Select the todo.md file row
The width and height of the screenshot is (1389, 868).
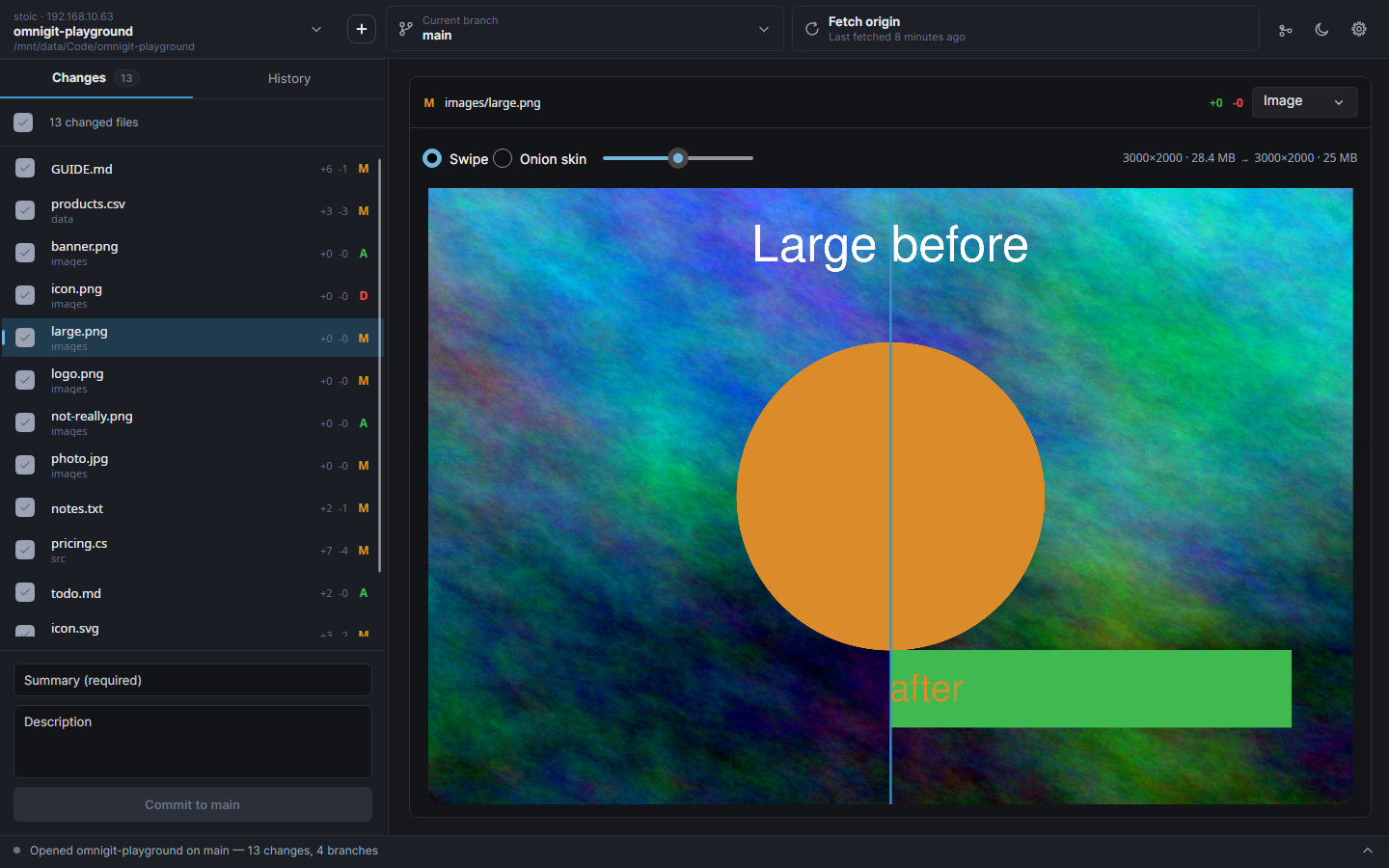tap(192, 592)
